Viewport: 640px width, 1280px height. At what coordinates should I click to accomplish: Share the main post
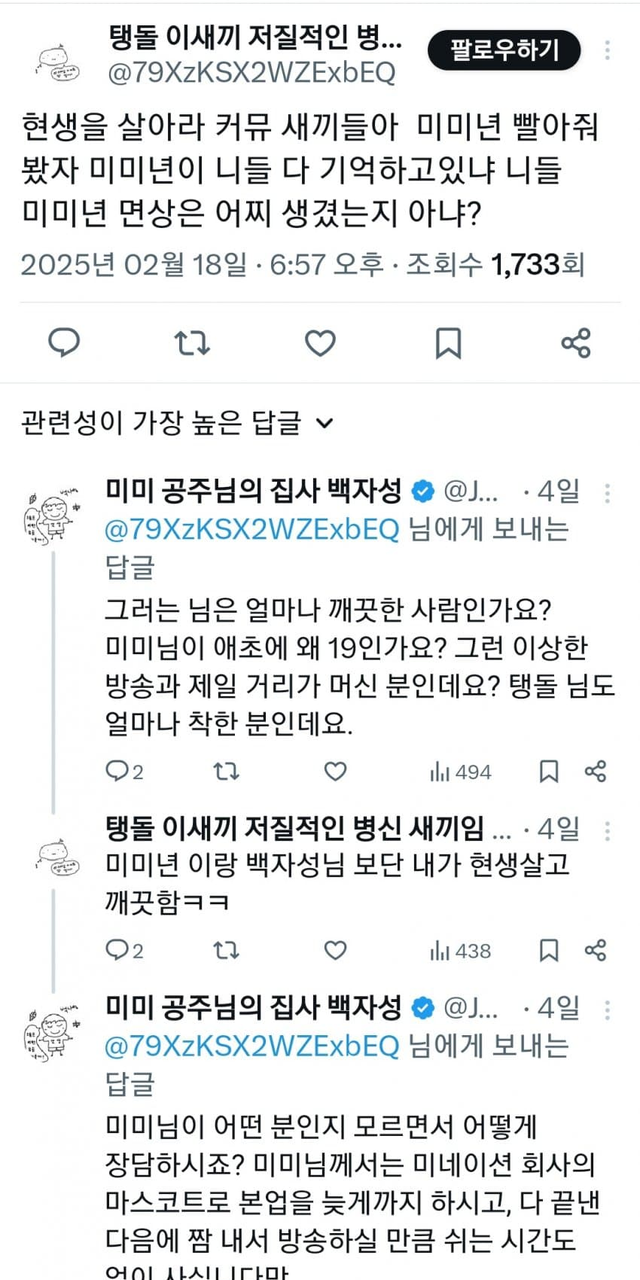(576, 343)
